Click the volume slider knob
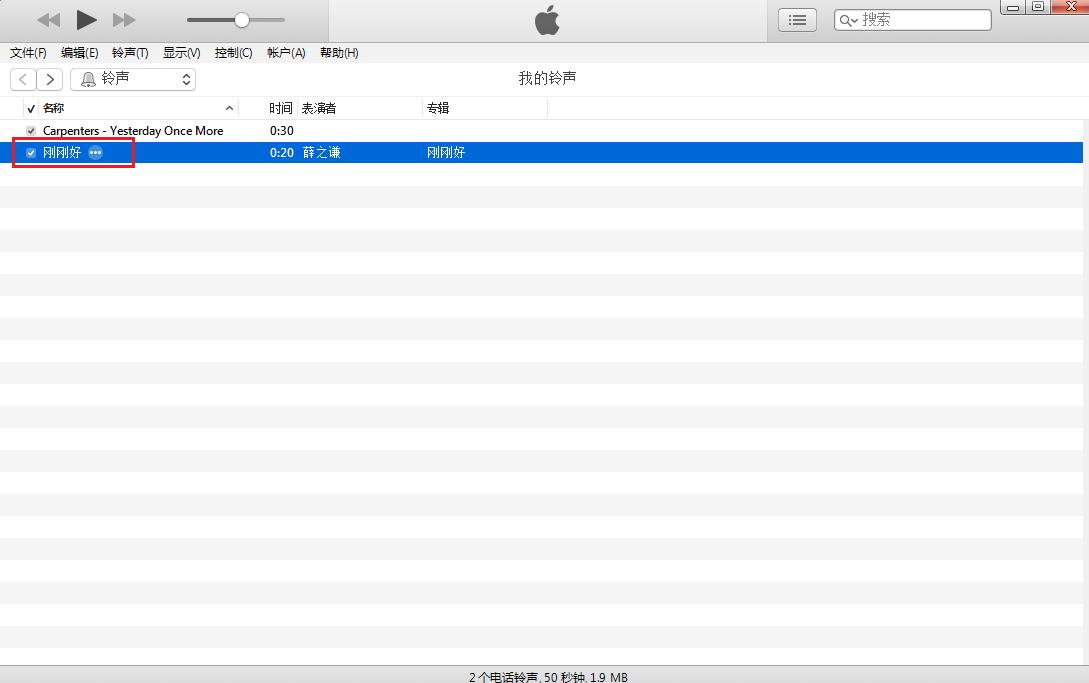The image size is (1089, 683). 241,20
